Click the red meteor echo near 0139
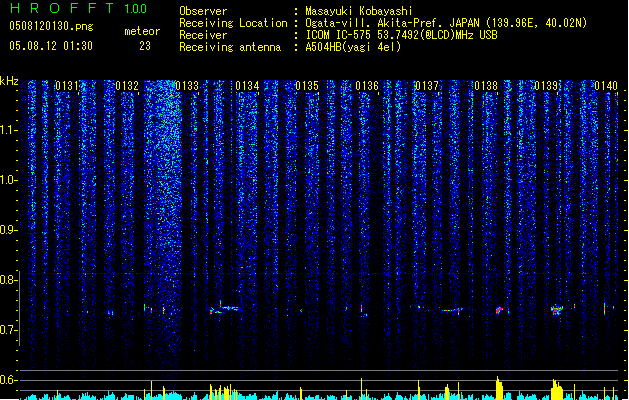629x400 pixels. click(x=557, y=310)
